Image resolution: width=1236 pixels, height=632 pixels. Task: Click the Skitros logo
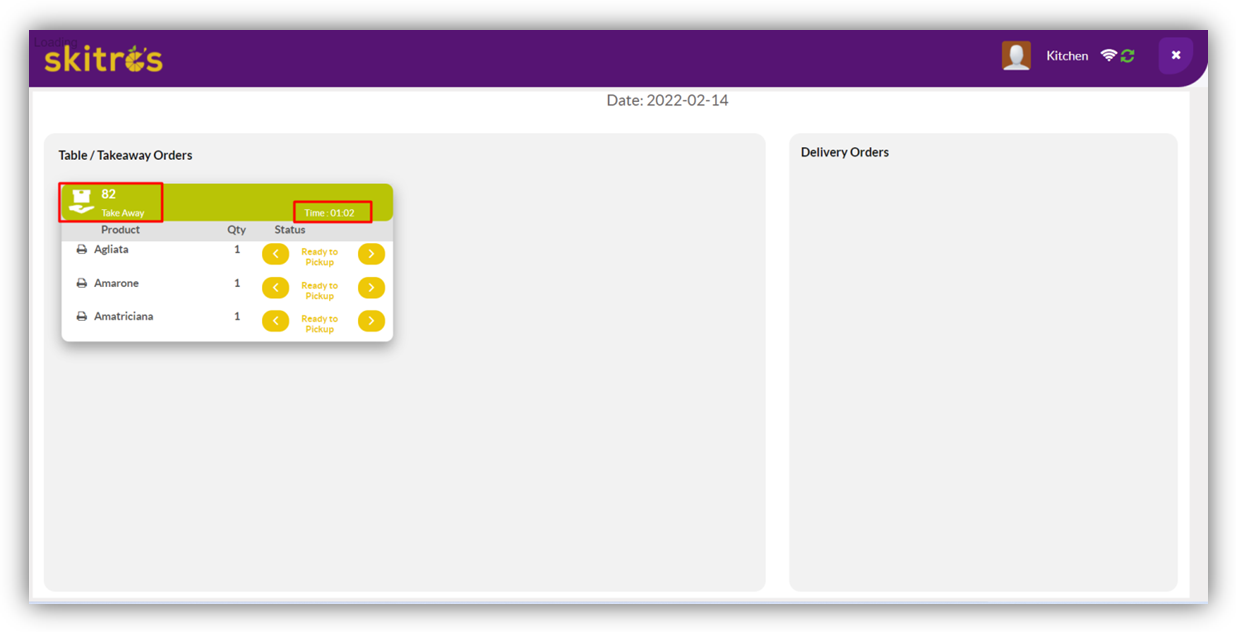tap(103, 59)
